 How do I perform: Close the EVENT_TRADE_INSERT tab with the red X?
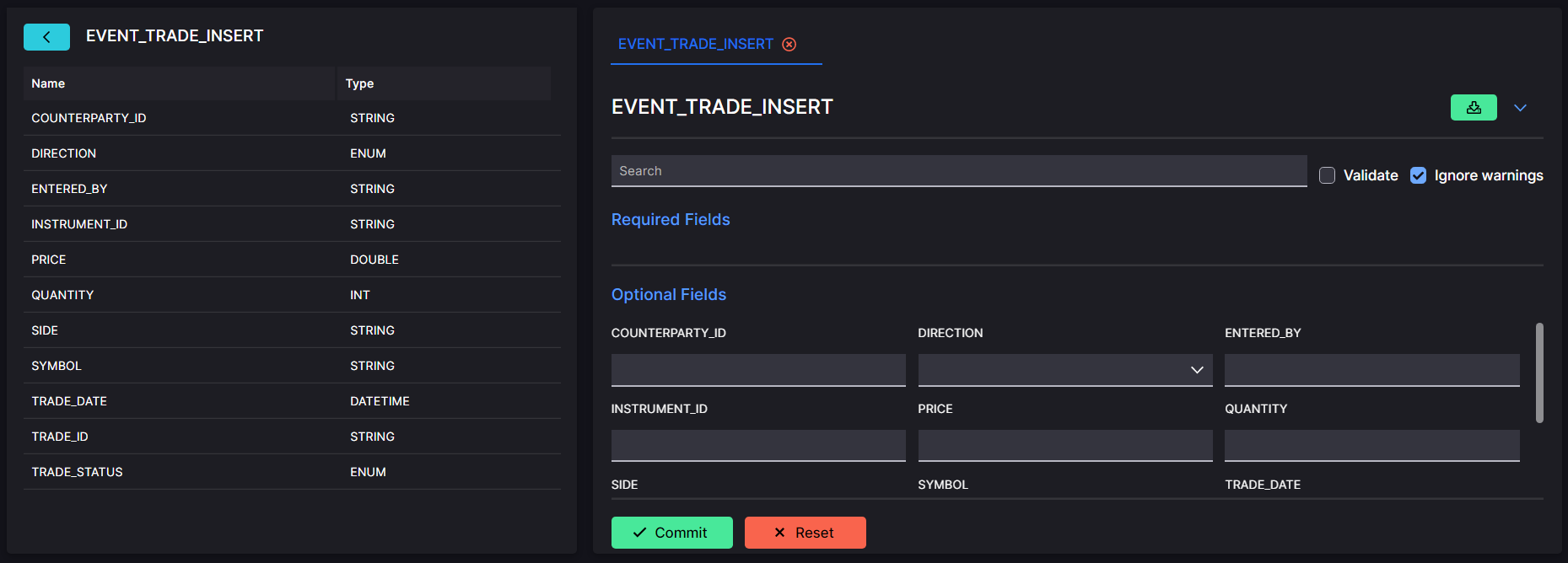click(x=789, y=44)
